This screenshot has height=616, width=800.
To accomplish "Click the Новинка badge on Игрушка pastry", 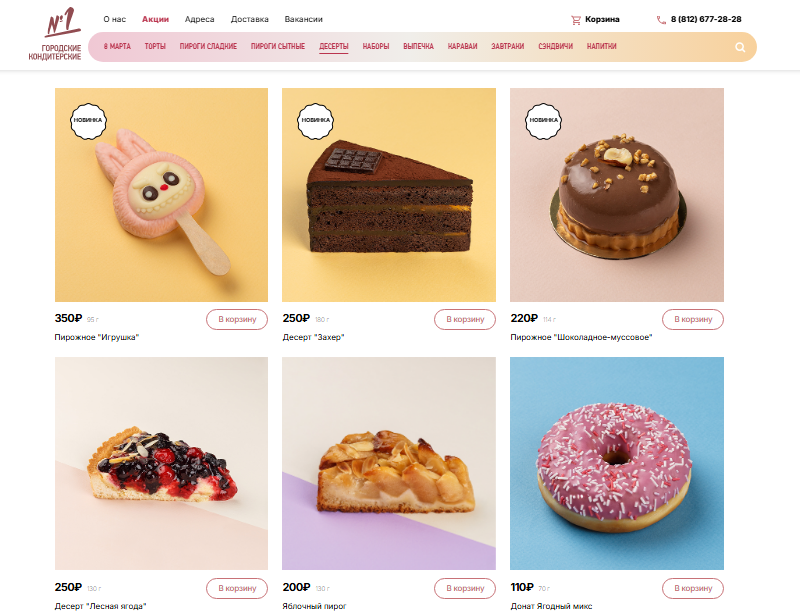I will pyautogui.click(x=88, y=121).
